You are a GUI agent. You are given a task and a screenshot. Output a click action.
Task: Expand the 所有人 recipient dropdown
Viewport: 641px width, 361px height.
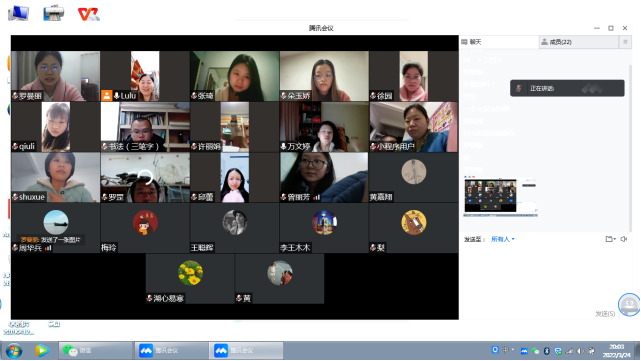[x=502, y=239]
